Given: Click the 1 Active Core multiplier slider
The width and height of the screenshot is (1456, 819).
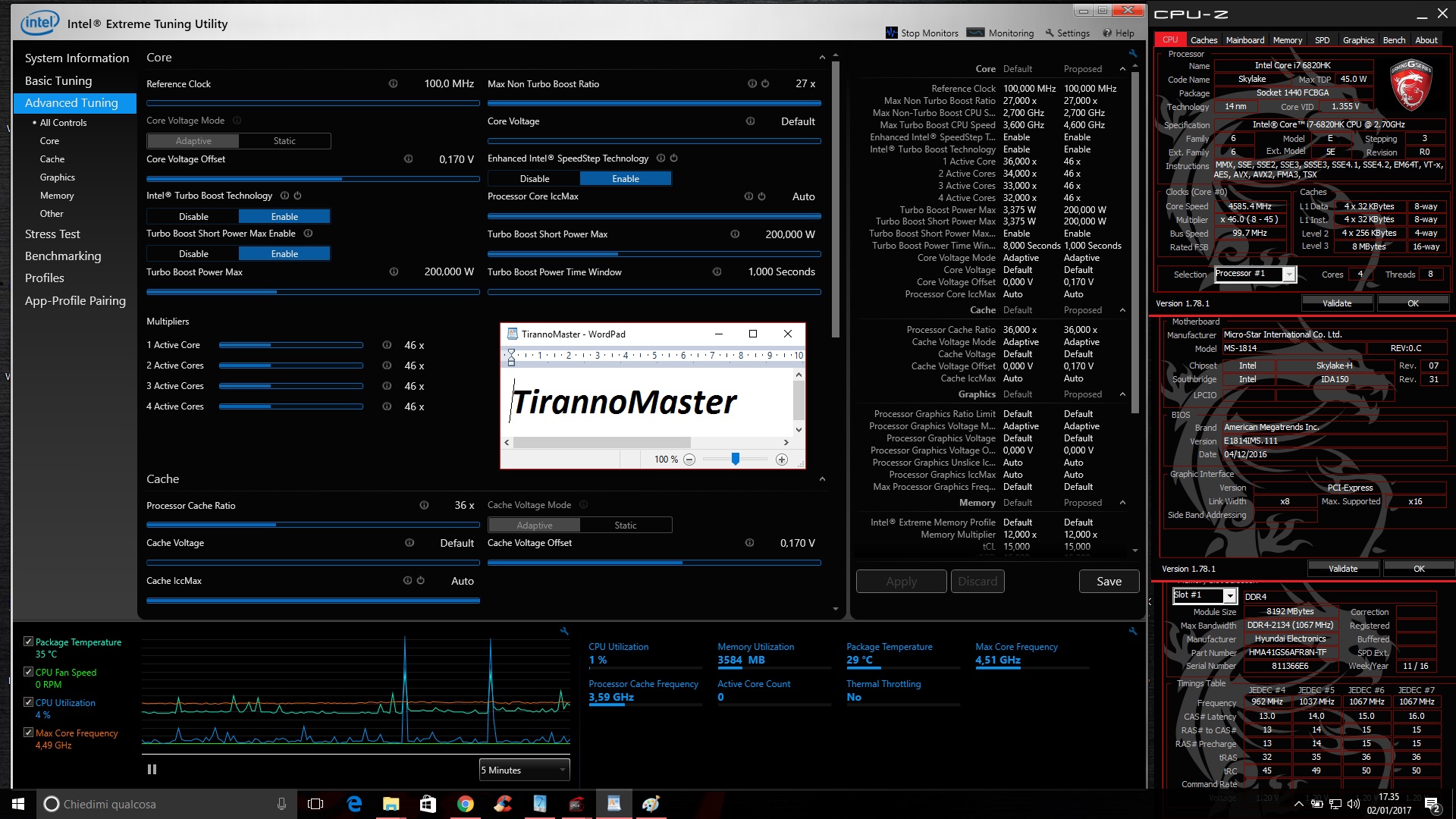Looking at the screenshot, I should [291, 345].
